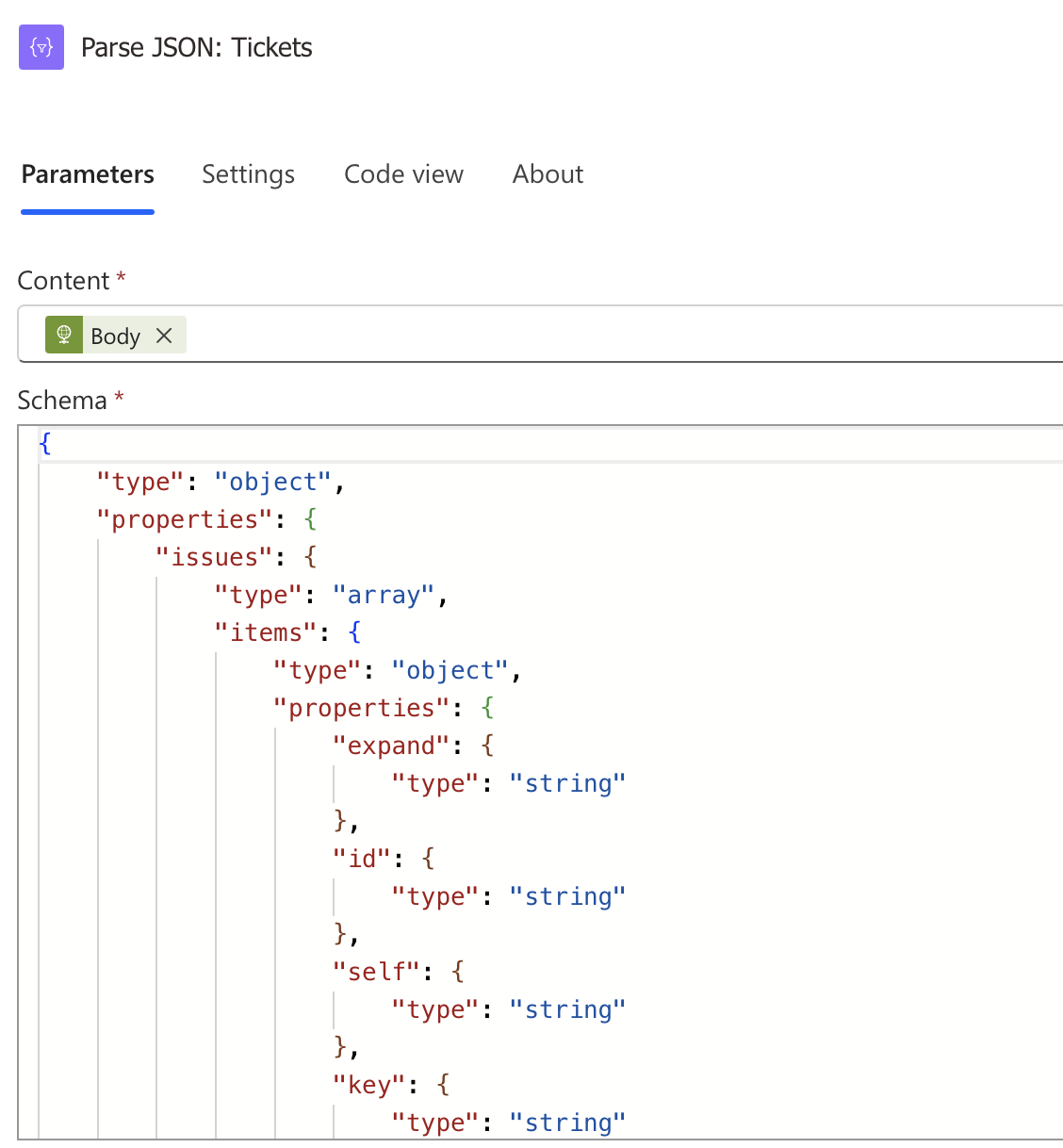Click the "items" key in schema
This screenshot has height=1148, width=1063.
tap(266, 632)
